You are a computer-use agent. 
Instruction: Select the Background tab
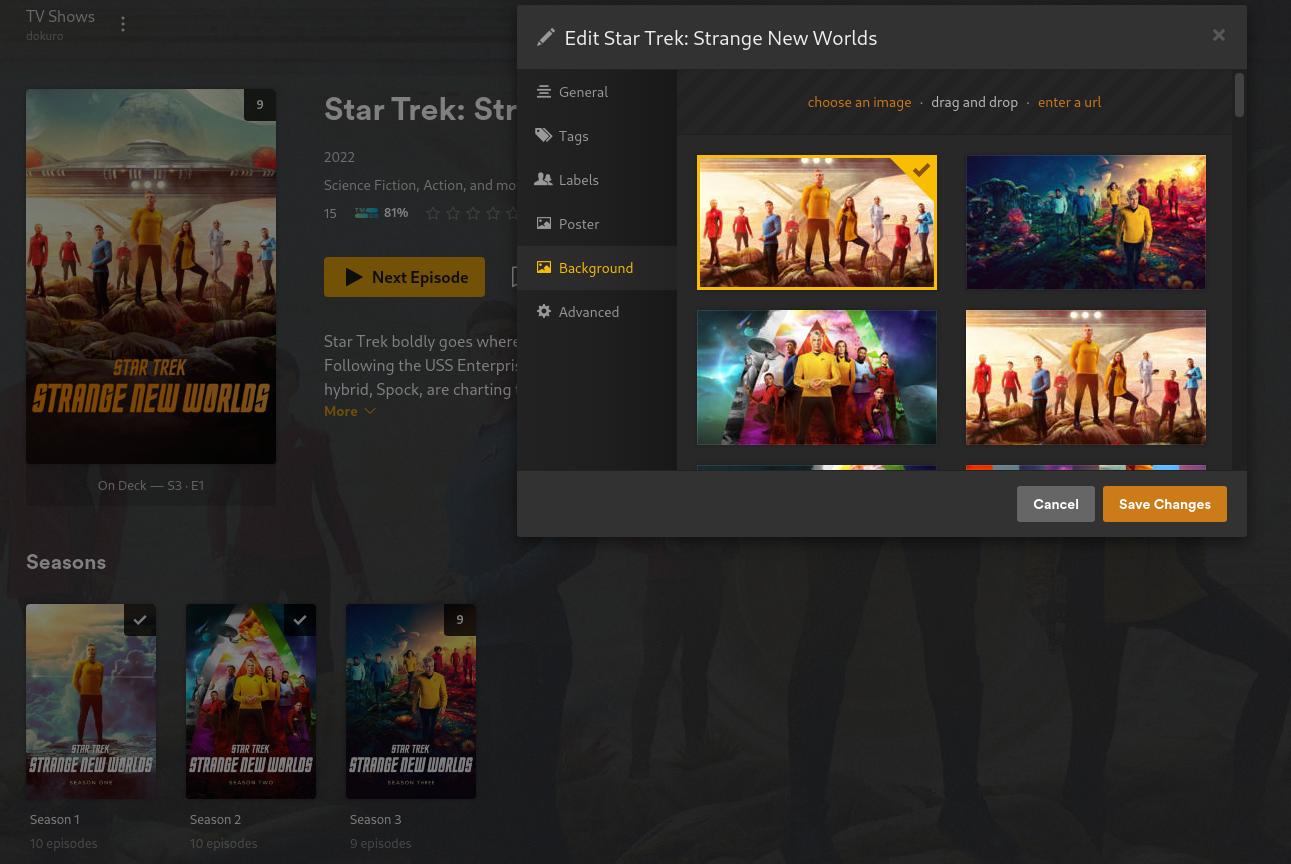point(597,268)
